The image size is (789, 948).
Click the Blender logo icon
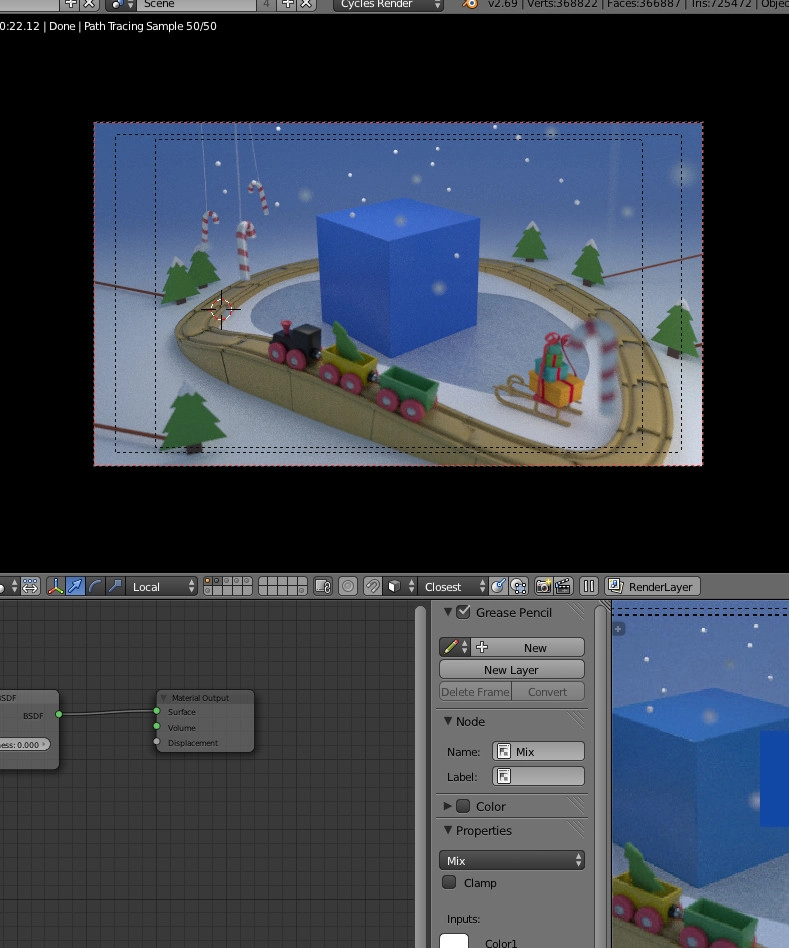(470, 4)
